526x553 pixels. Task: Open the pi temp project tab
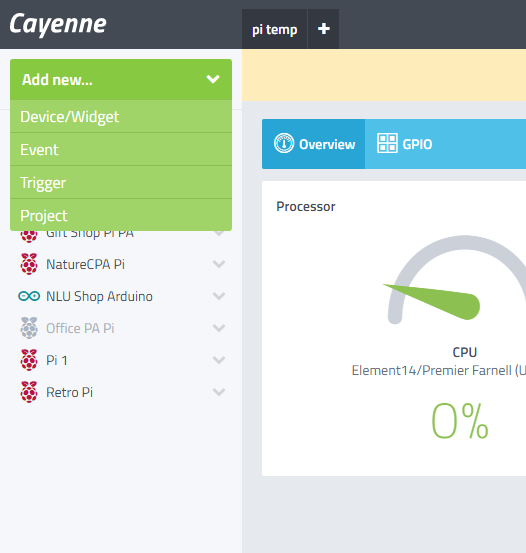274,29
